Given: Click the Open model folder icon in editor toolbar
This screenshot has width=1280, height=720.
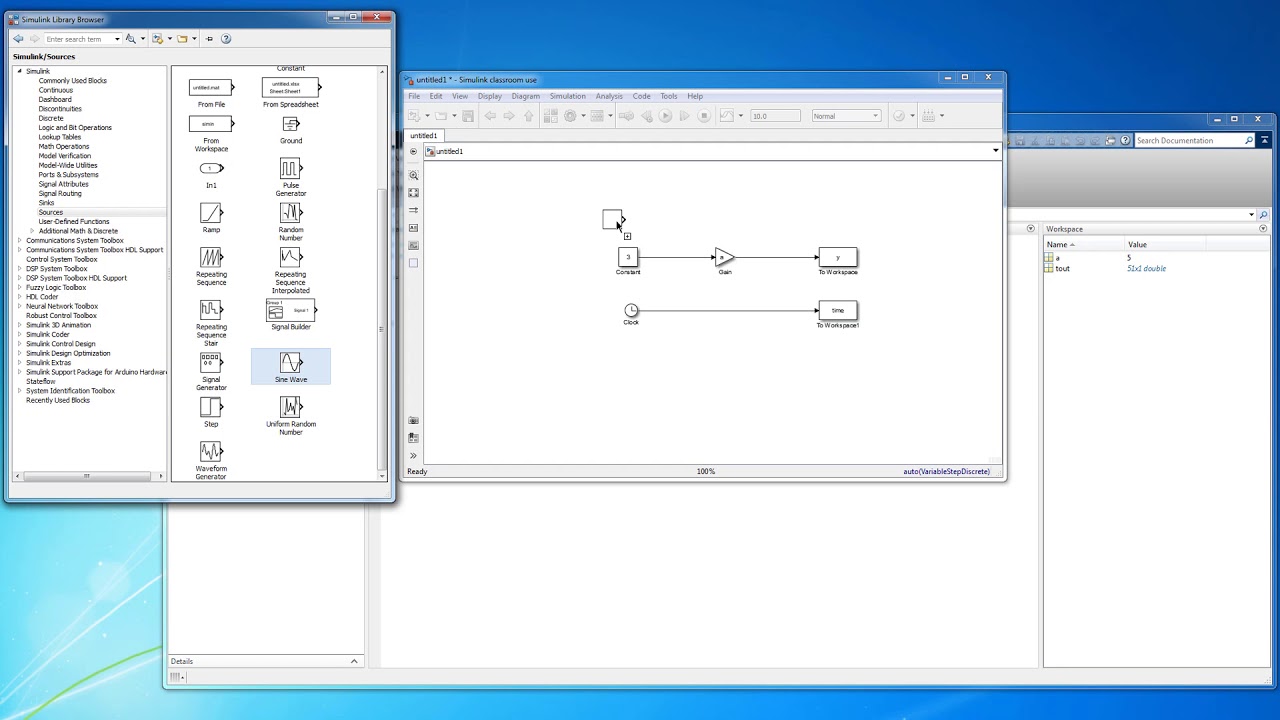Looking at the screenshot, I should point(441,116).
